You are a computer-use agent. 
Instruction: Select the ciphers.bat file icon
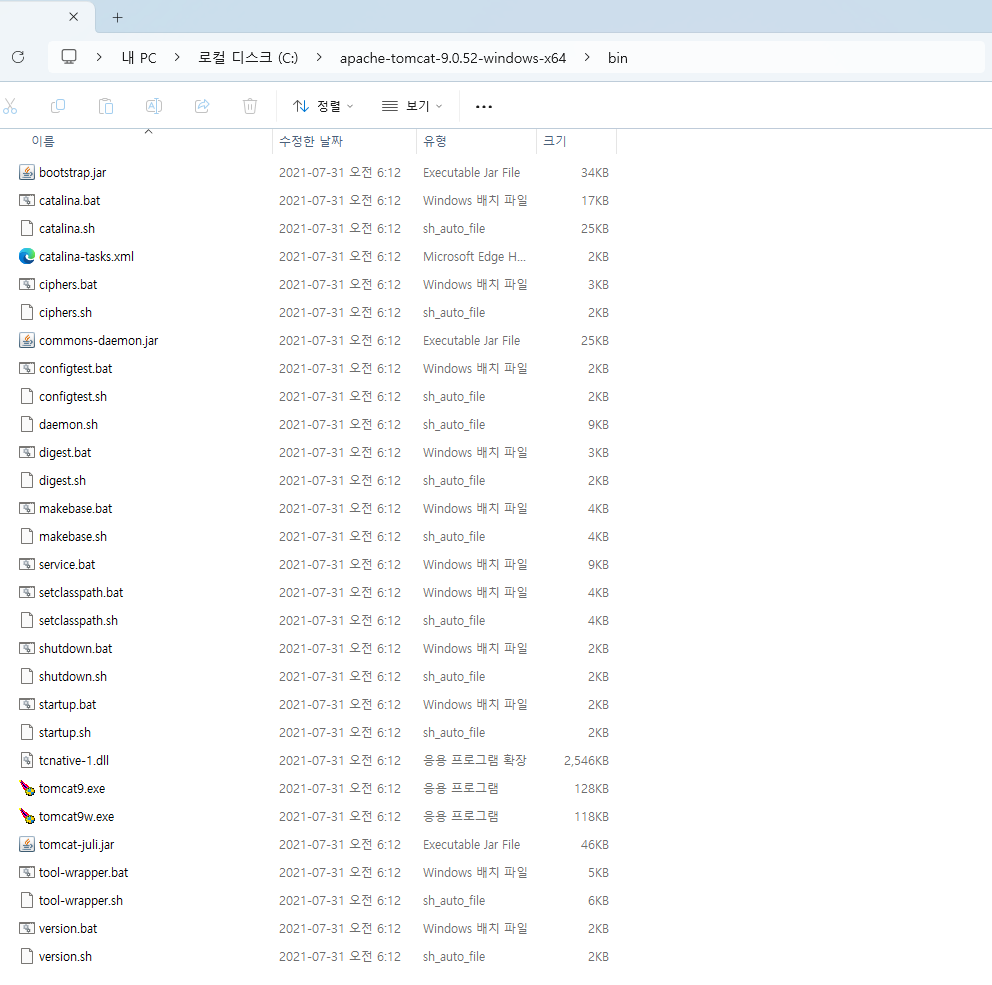(x=27, y=285)
